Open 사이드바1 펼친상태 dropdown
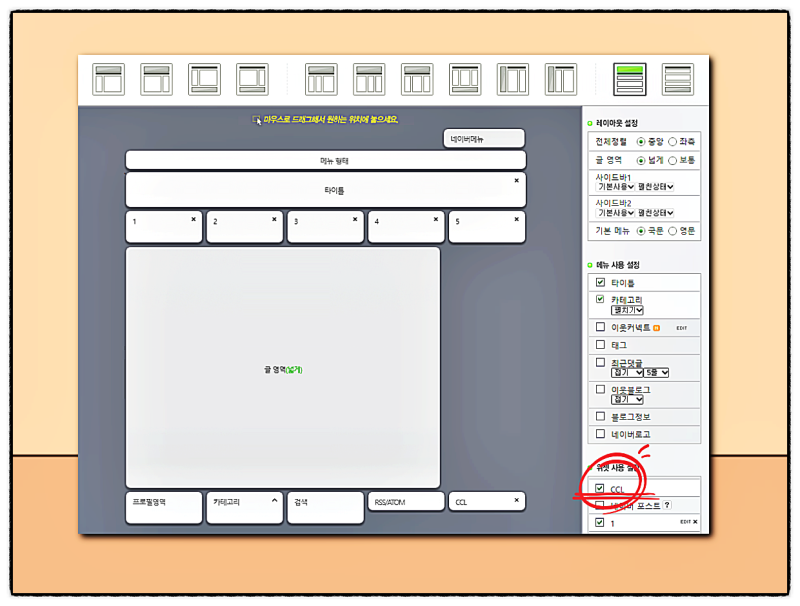 point(656,187)
